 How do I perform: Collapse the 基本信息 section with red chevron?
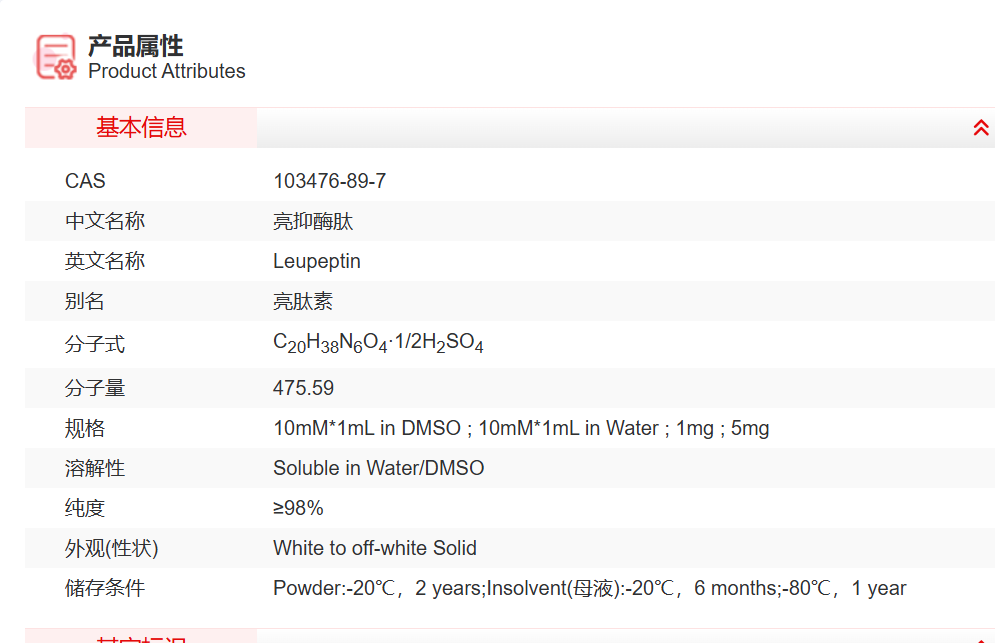[981, 128]
